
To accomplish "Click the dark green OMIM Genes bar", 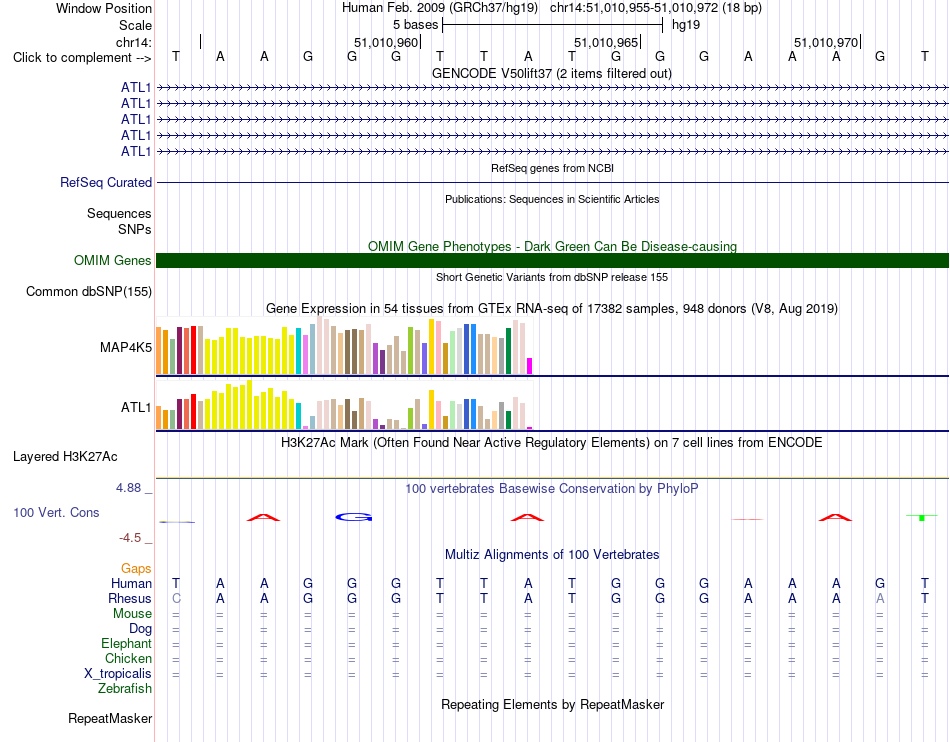I will [x=552, y=260].
